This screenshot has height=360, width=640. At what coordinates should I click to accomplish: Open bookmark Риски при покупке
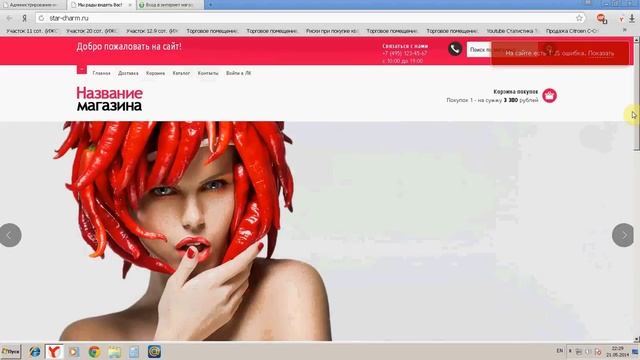(x=332, y=31)
